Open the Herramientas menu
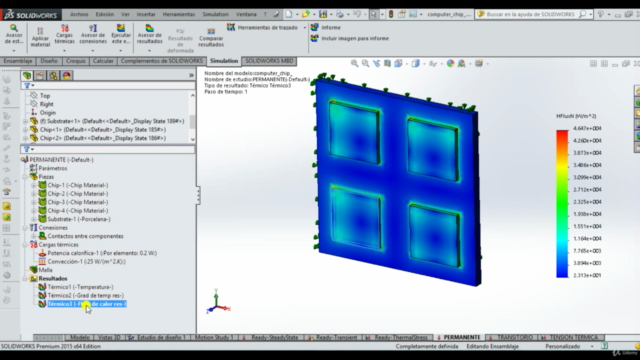Viewport: 640px width, 360px height. (x=179, y=14)
